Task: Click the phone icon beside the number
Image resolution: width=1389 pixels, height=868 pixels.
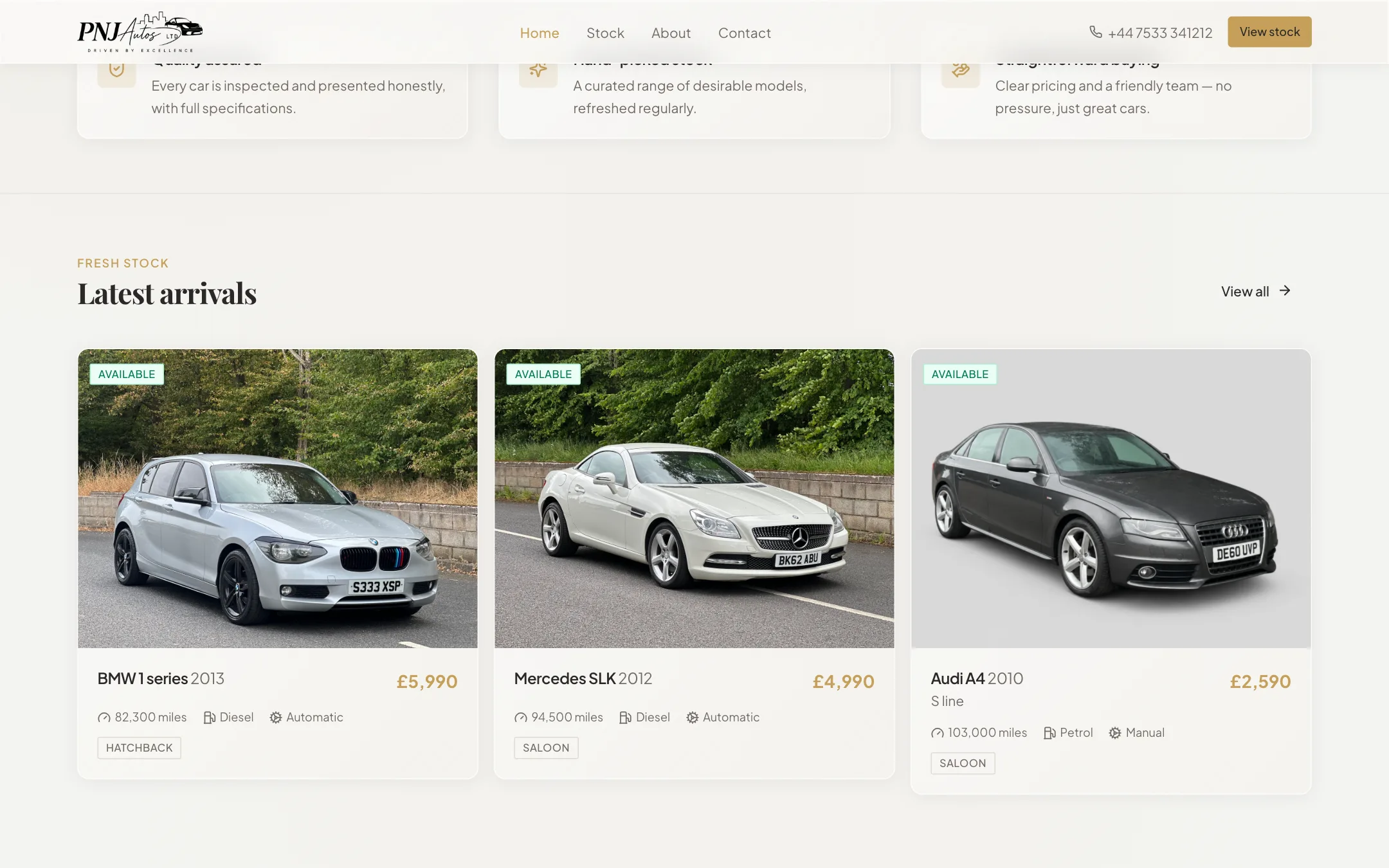Action: click(1096, 32)
